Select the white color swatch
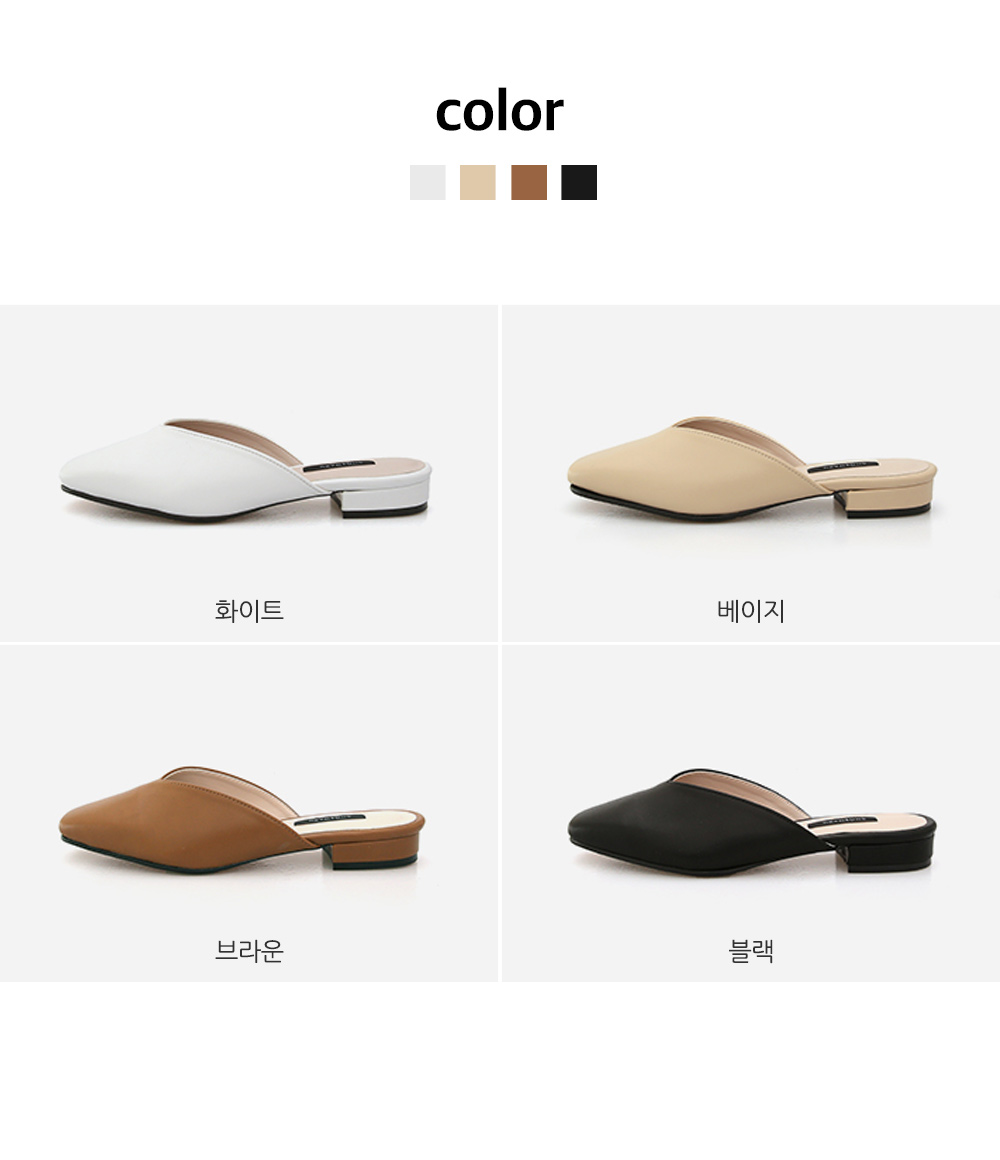 point(428,182)
